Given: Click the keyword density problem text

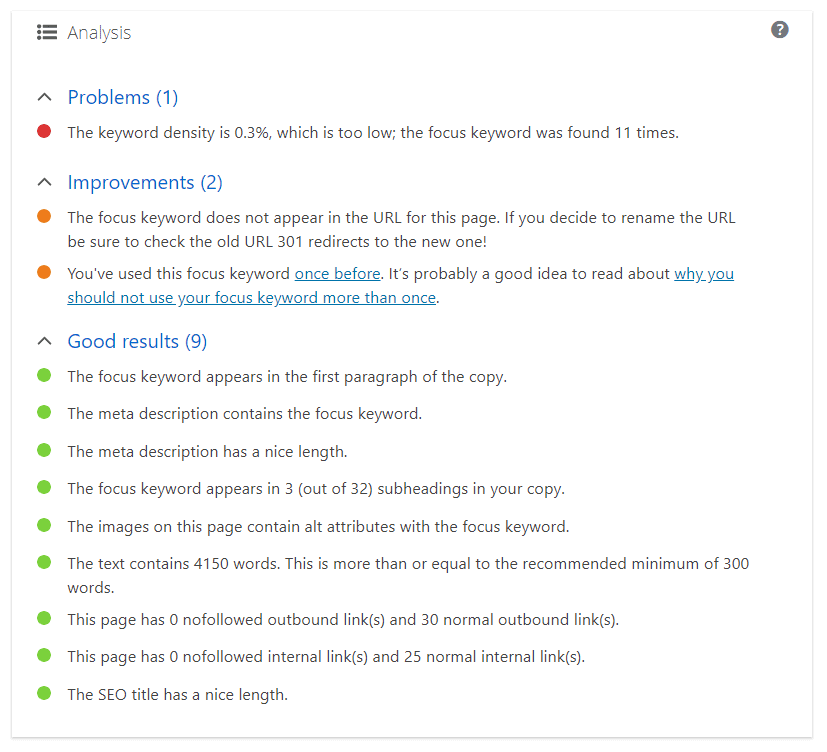Looking at the screenshot, I should [x=373, y=132].
